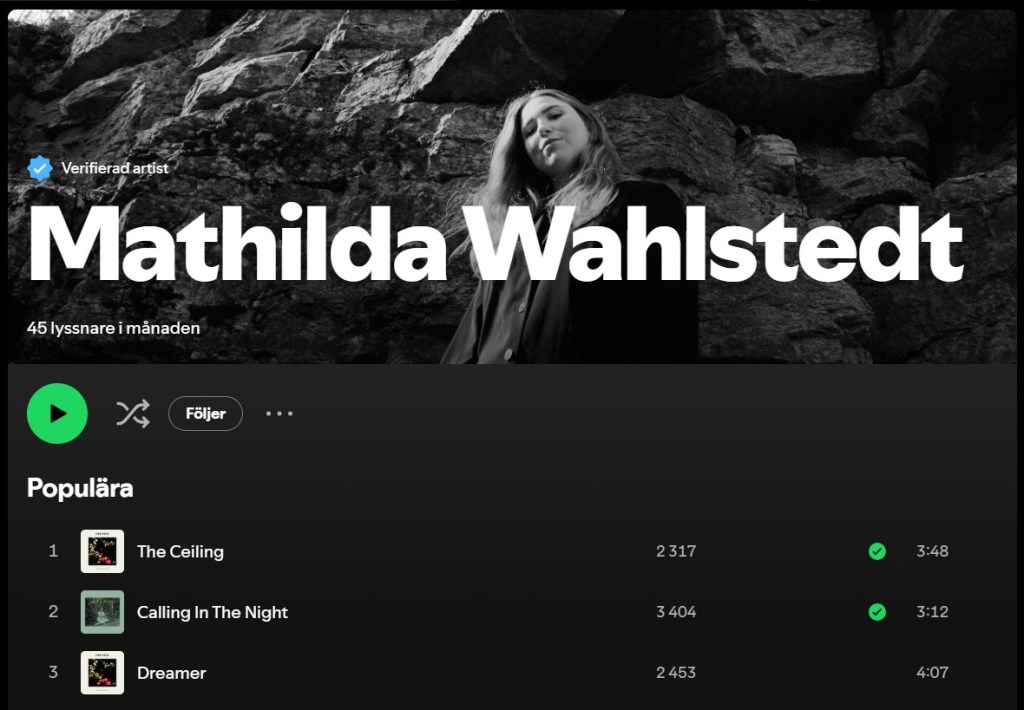
Task: Click the Mathilda Wahlstedt artist name heading
Action: click(495, 242)
